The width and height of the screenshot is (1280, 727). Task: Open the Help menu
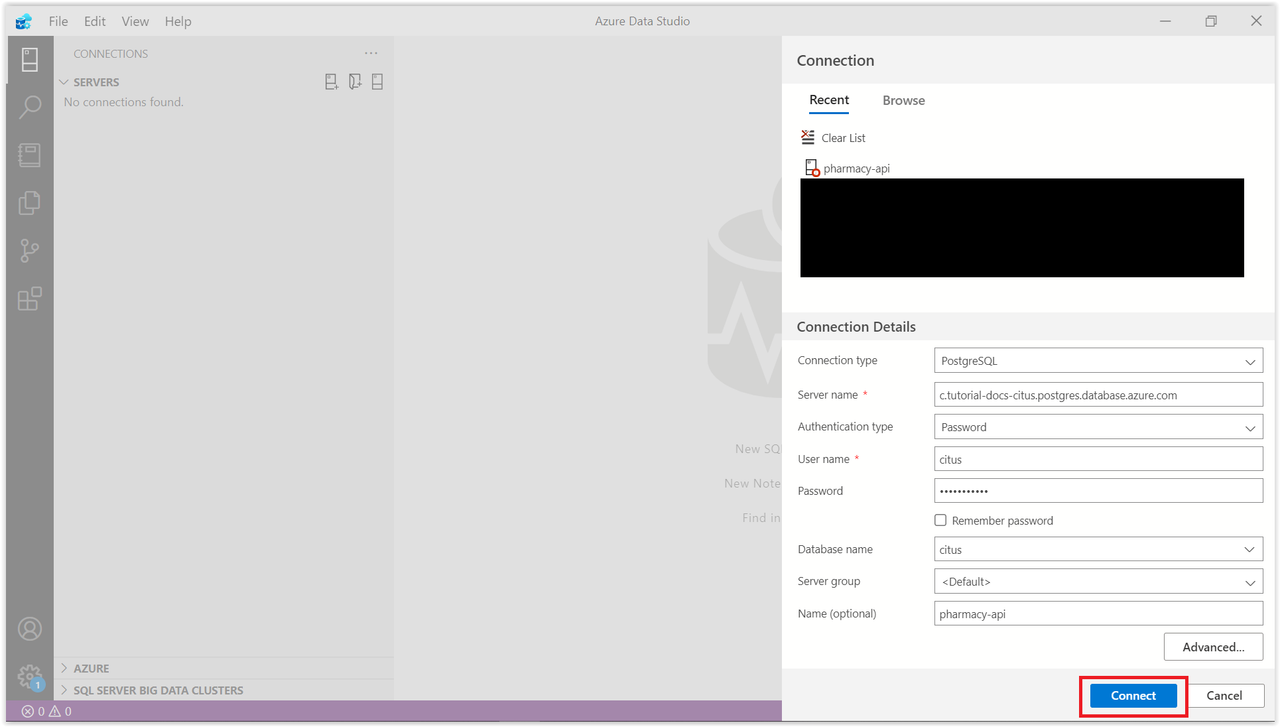click(178, 21)
